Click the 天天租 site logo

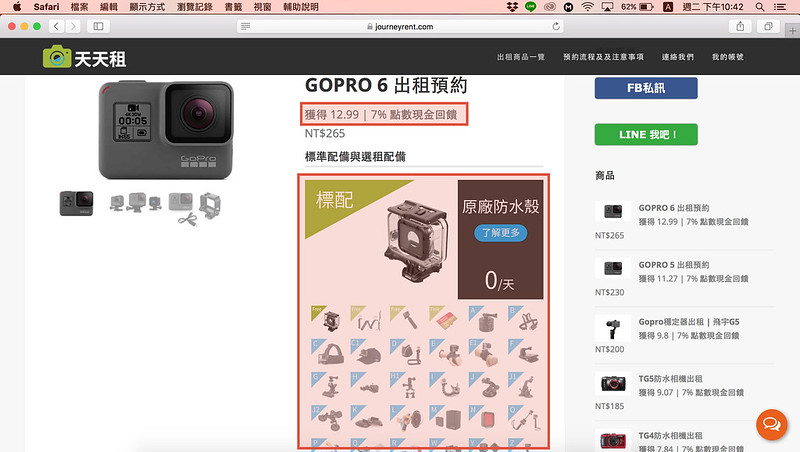click(x=85, y=57)
